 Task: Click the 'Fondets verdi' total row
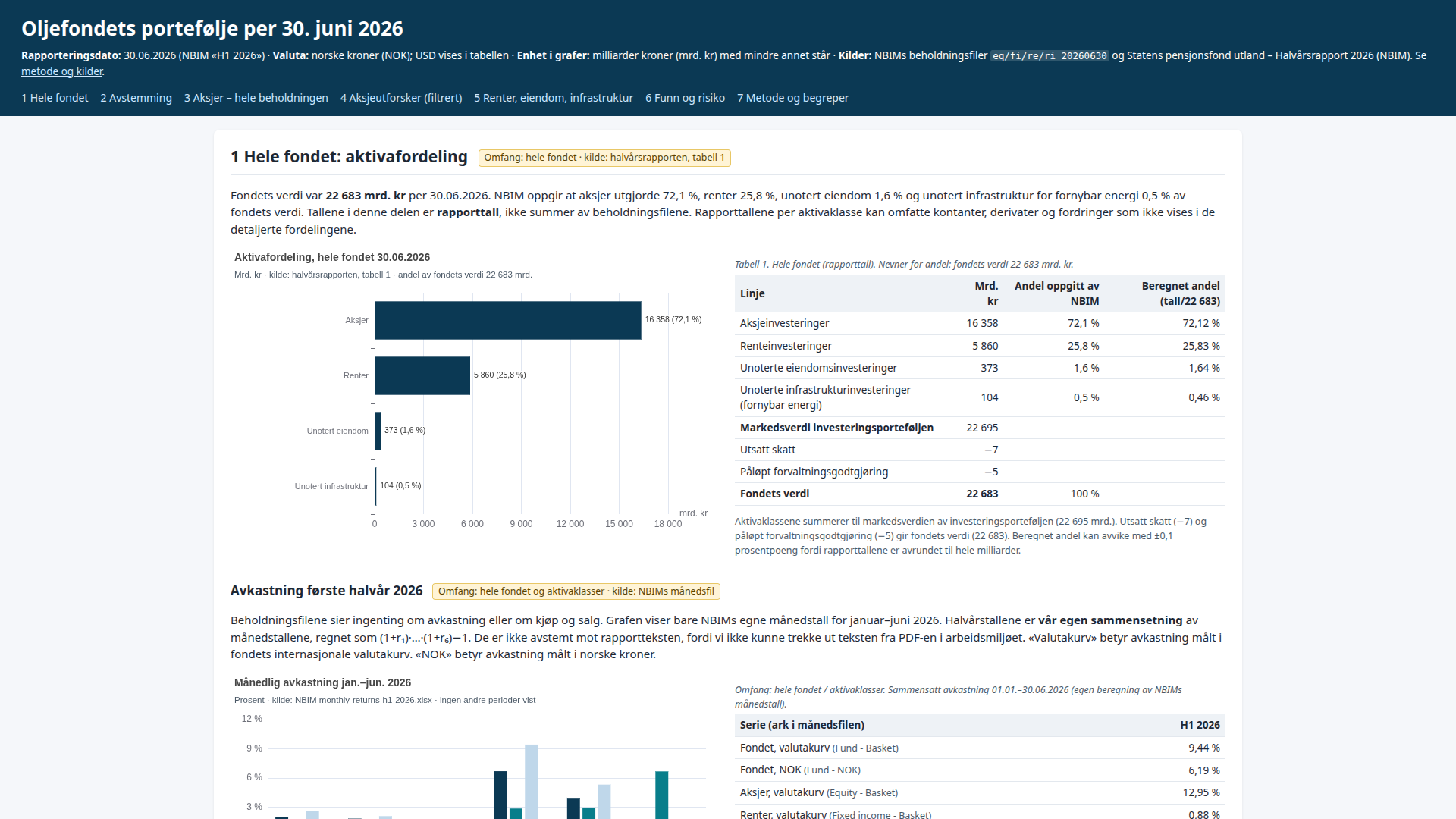click(x=980, y=494)
